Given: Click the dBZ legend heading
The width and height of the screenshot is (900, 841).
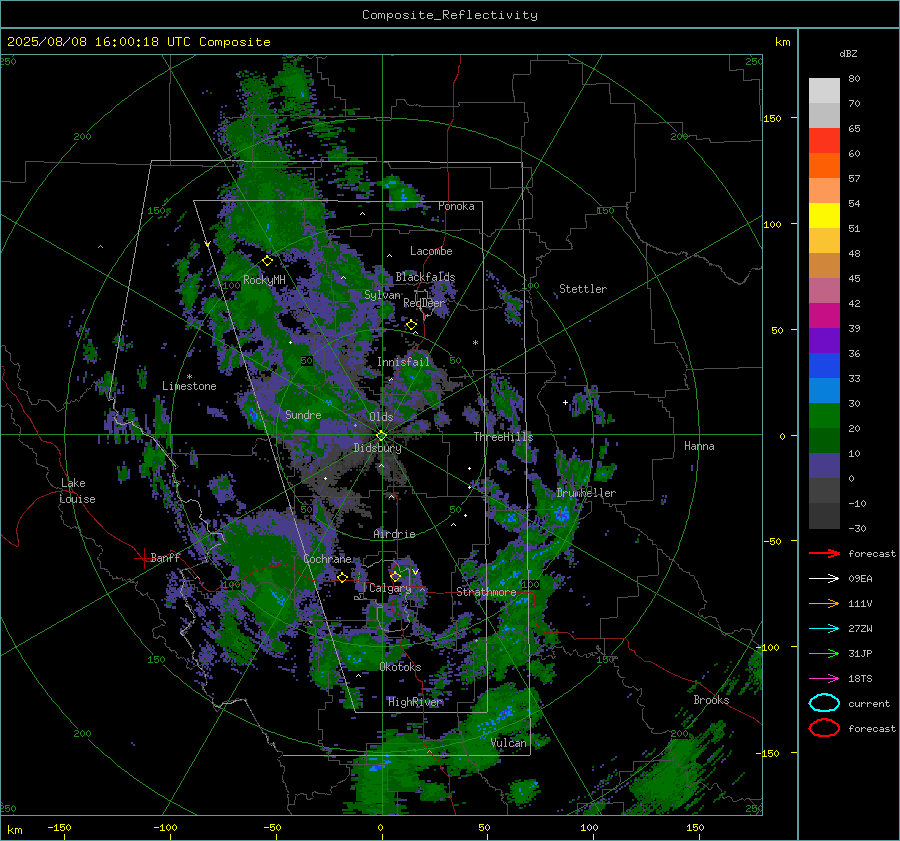Looking at the screenshot, I should click(848, 53).
